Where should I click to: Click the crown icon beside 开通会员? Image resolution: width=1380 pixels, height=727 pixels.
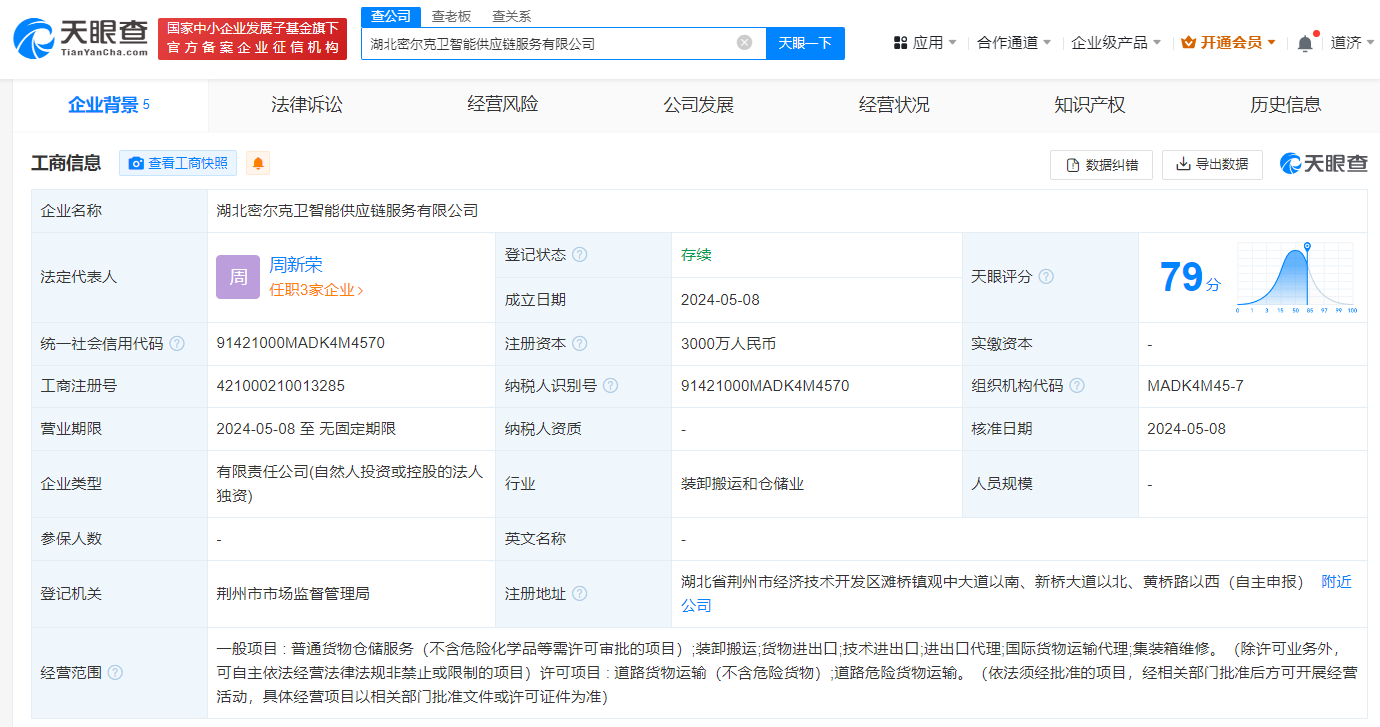click(x=1189, y=43)
